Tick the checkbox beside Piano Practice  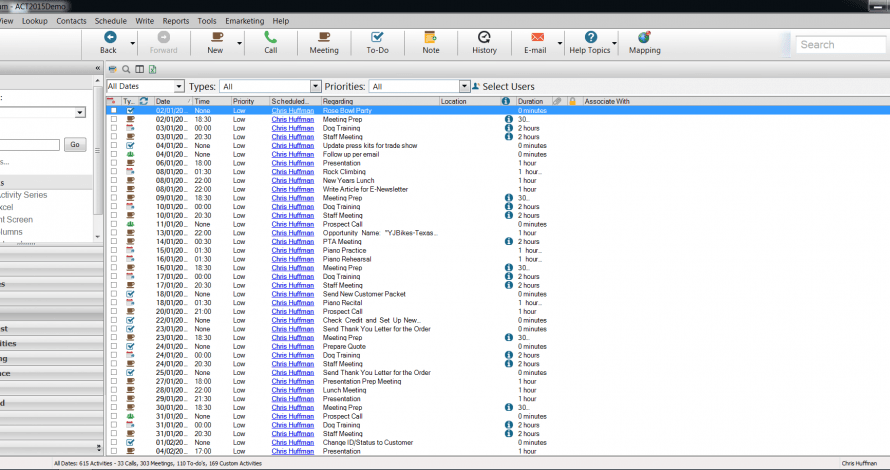pyautogui.click(x=114, y=250)
